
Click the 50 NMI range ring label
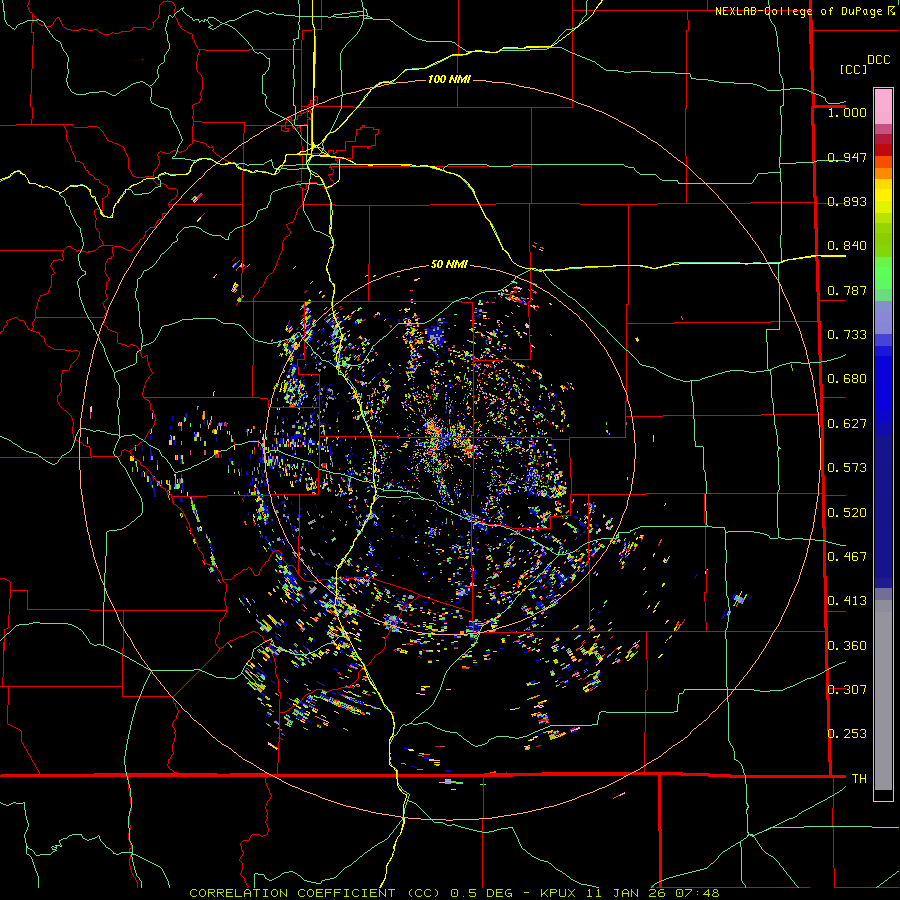tap(449, 264)
